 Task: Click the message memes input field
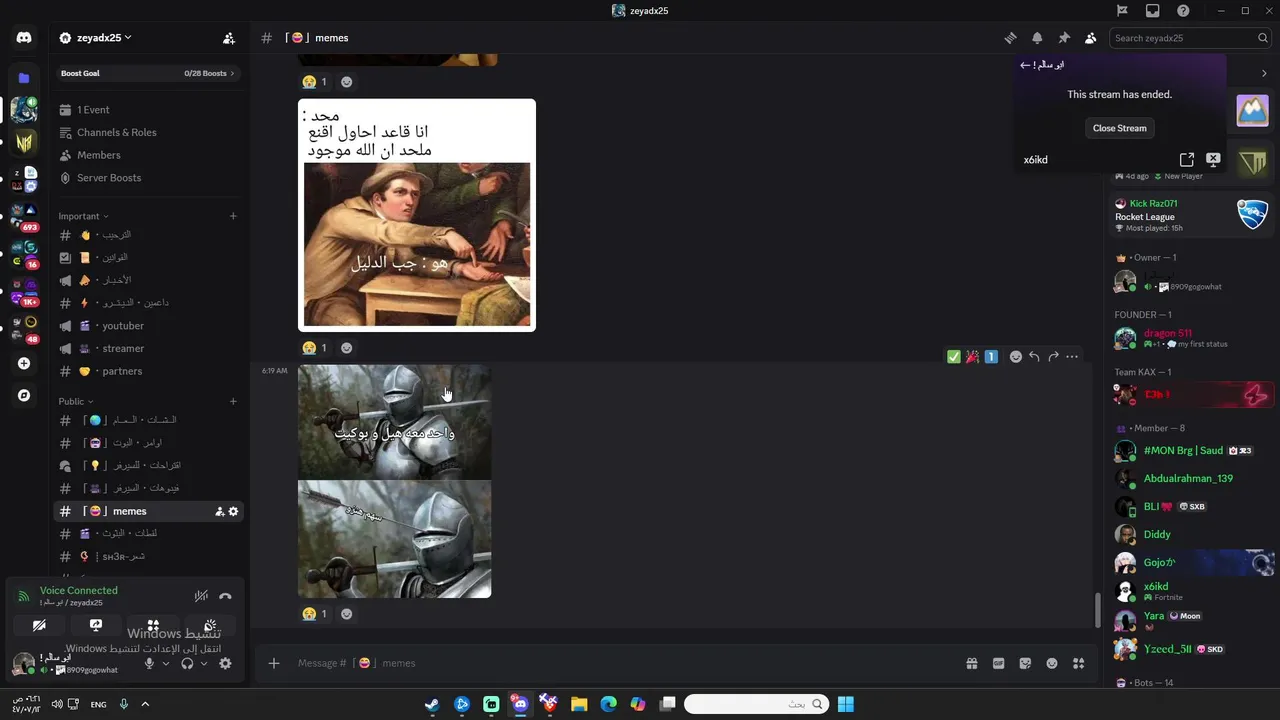pos(620,663)
